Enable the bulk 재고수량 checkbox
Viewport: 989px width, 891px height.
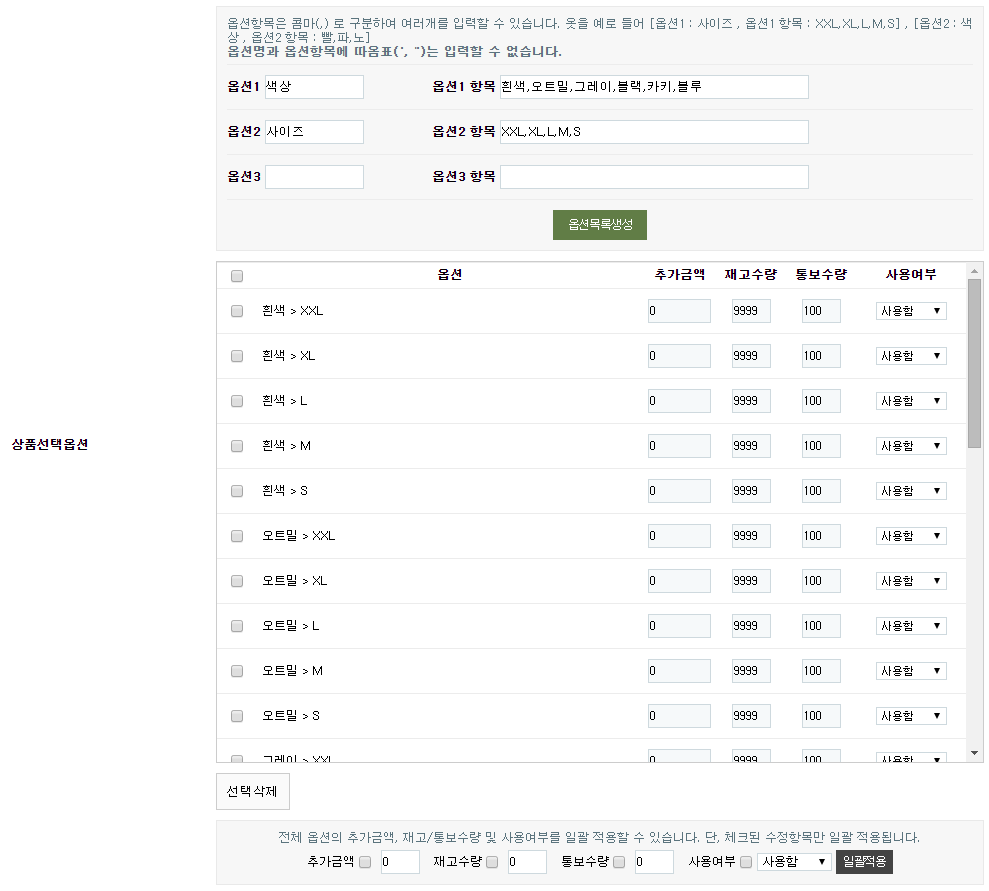pyautogui.click(x=492, y=862)
